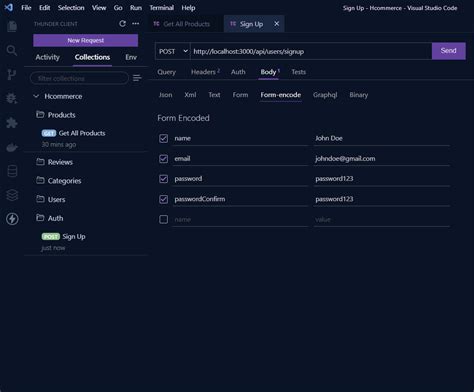This screenshot has height=392, width=474.
Task: Open the File menu
Action: tap(26, 8)
